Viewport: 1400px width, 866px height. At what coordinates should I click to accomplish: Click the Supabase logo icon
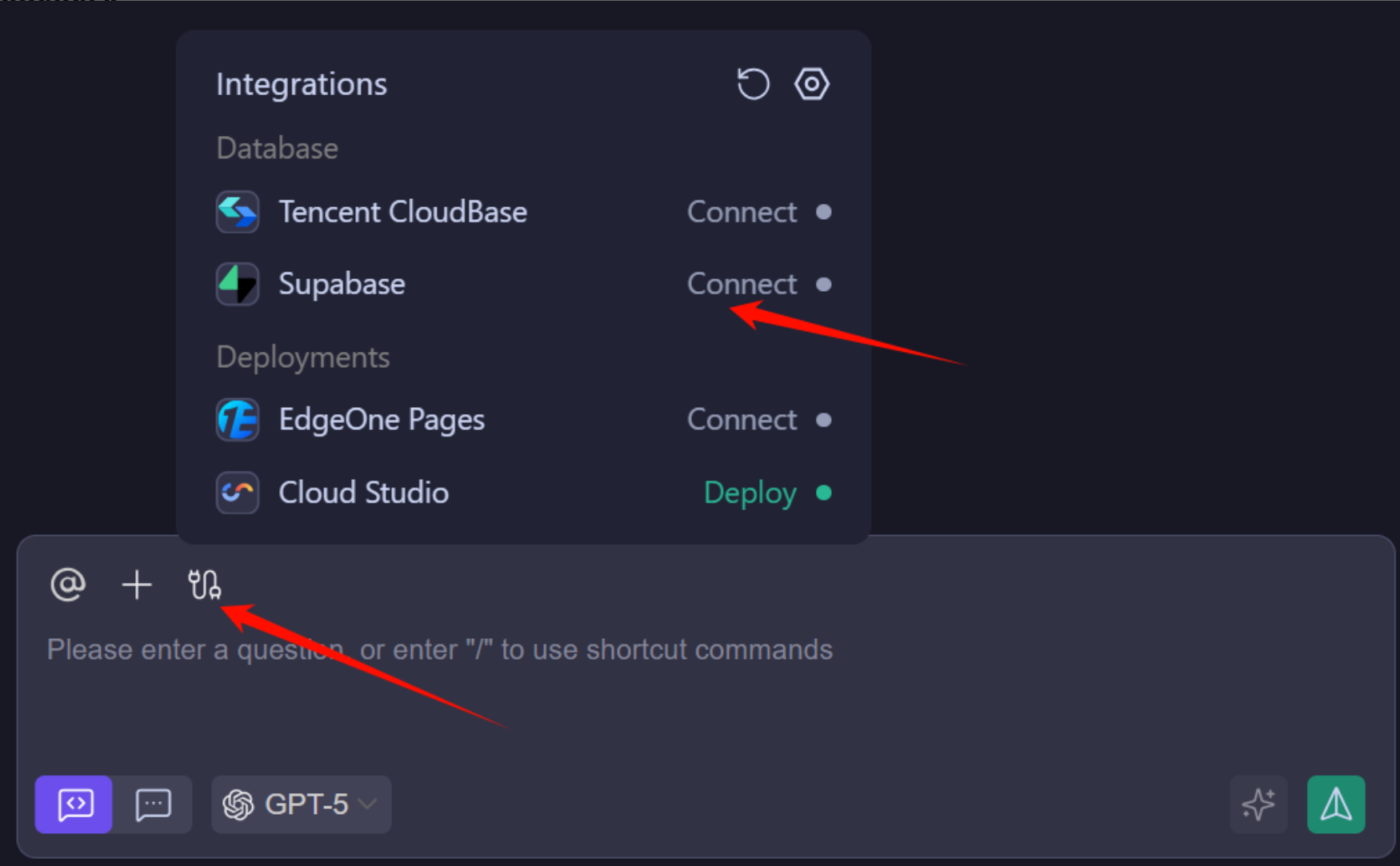[x=238, y=284]
